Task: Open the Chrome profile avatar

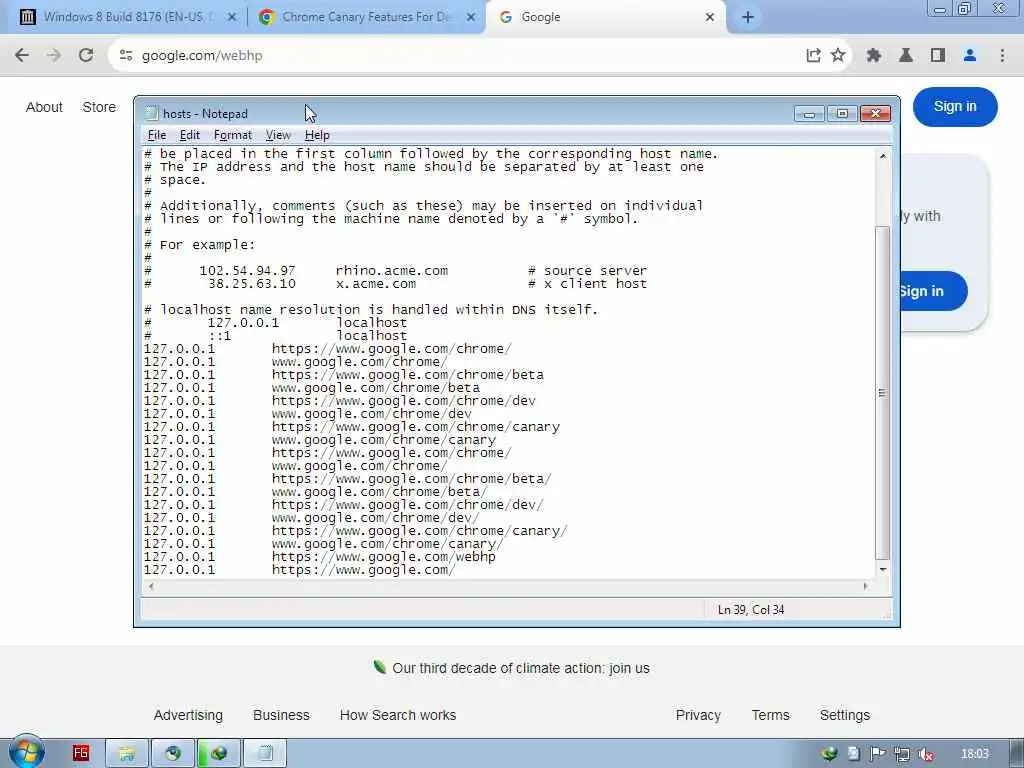Action: 970,56
